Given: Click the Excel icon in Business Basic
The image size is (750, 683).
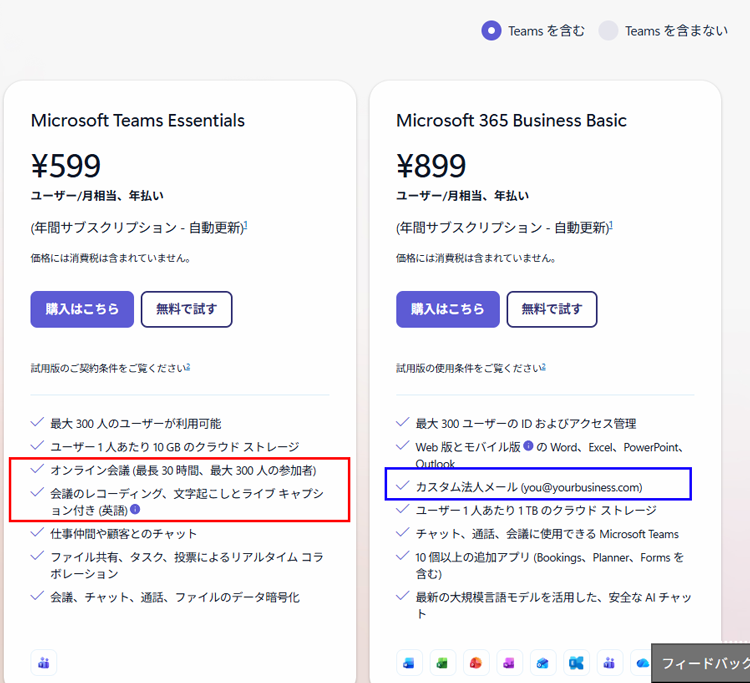Looking at the screenshot, I should click(442, 662).
